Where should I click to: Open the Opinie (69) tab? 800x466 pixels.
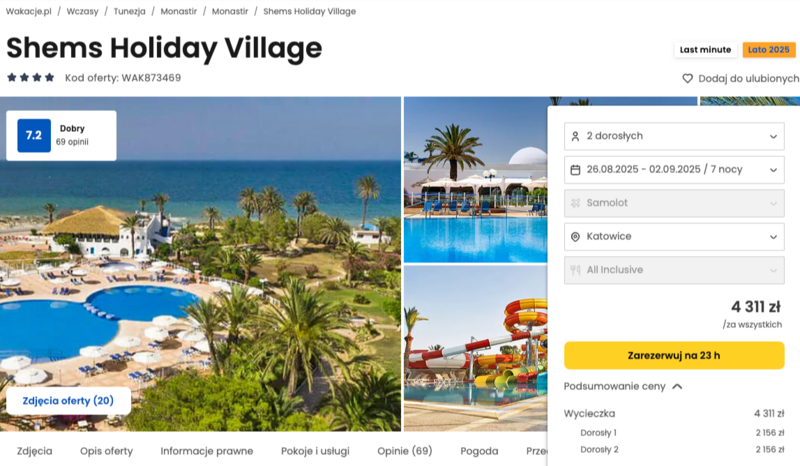coord(405,451)
